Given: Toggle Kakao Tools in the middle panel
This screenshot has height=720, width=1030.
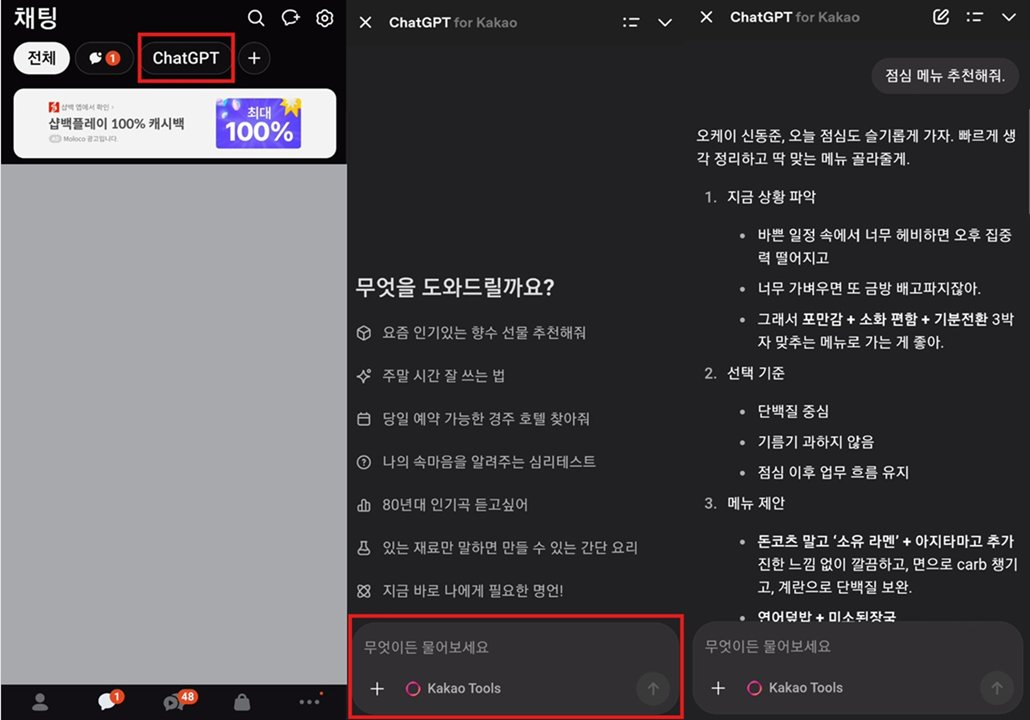Looking at the screenshot, I should coord(453,688).
